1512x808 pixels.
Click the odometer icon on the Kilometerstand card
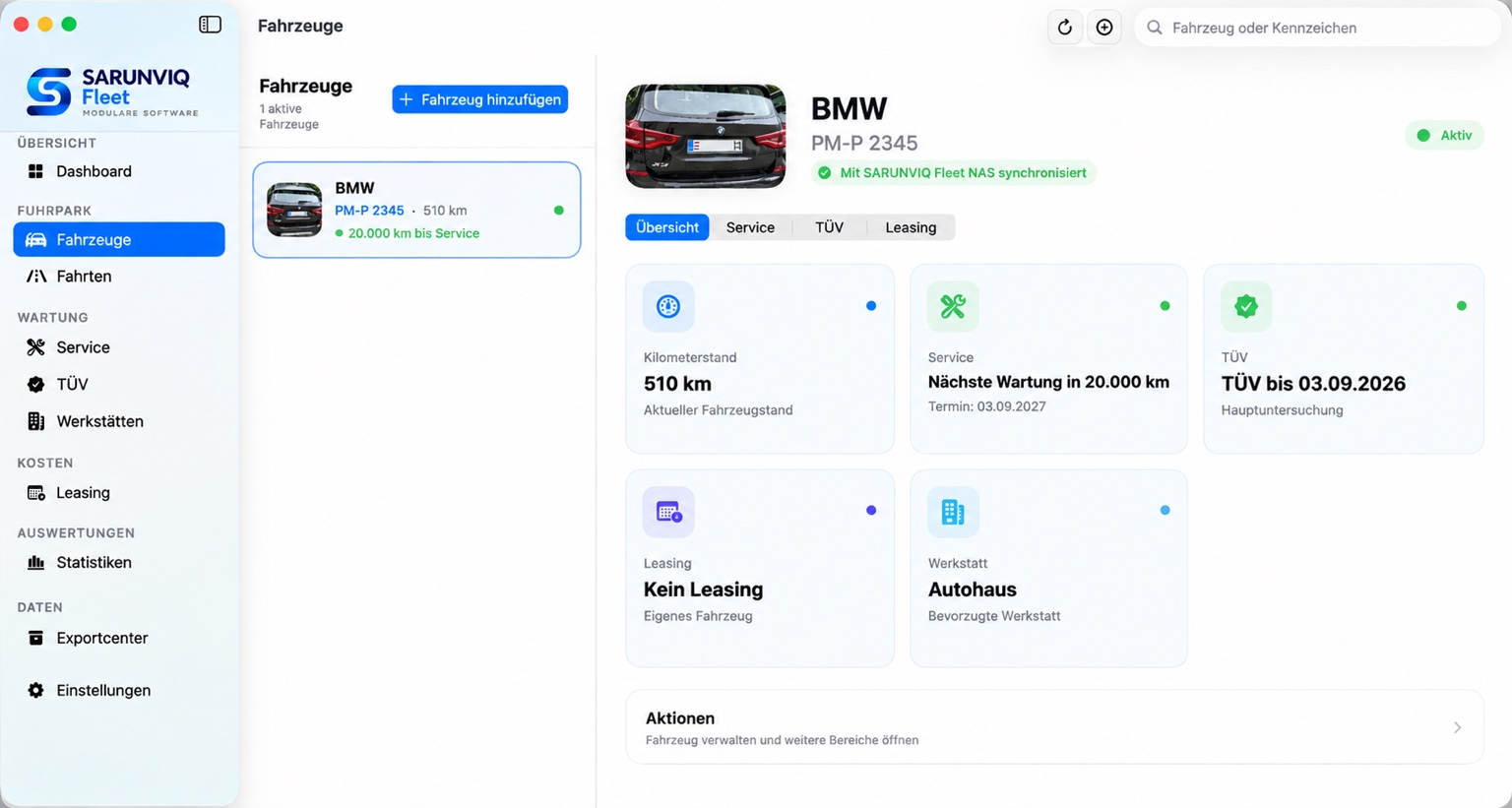click(668, 307)
